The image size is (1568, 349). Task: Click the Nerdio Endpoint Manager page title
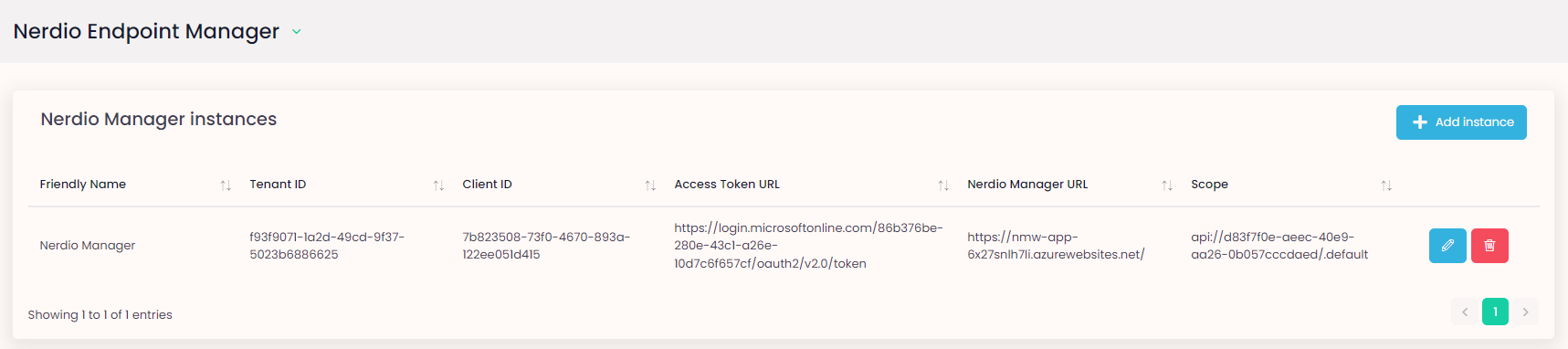click(146, 31)
